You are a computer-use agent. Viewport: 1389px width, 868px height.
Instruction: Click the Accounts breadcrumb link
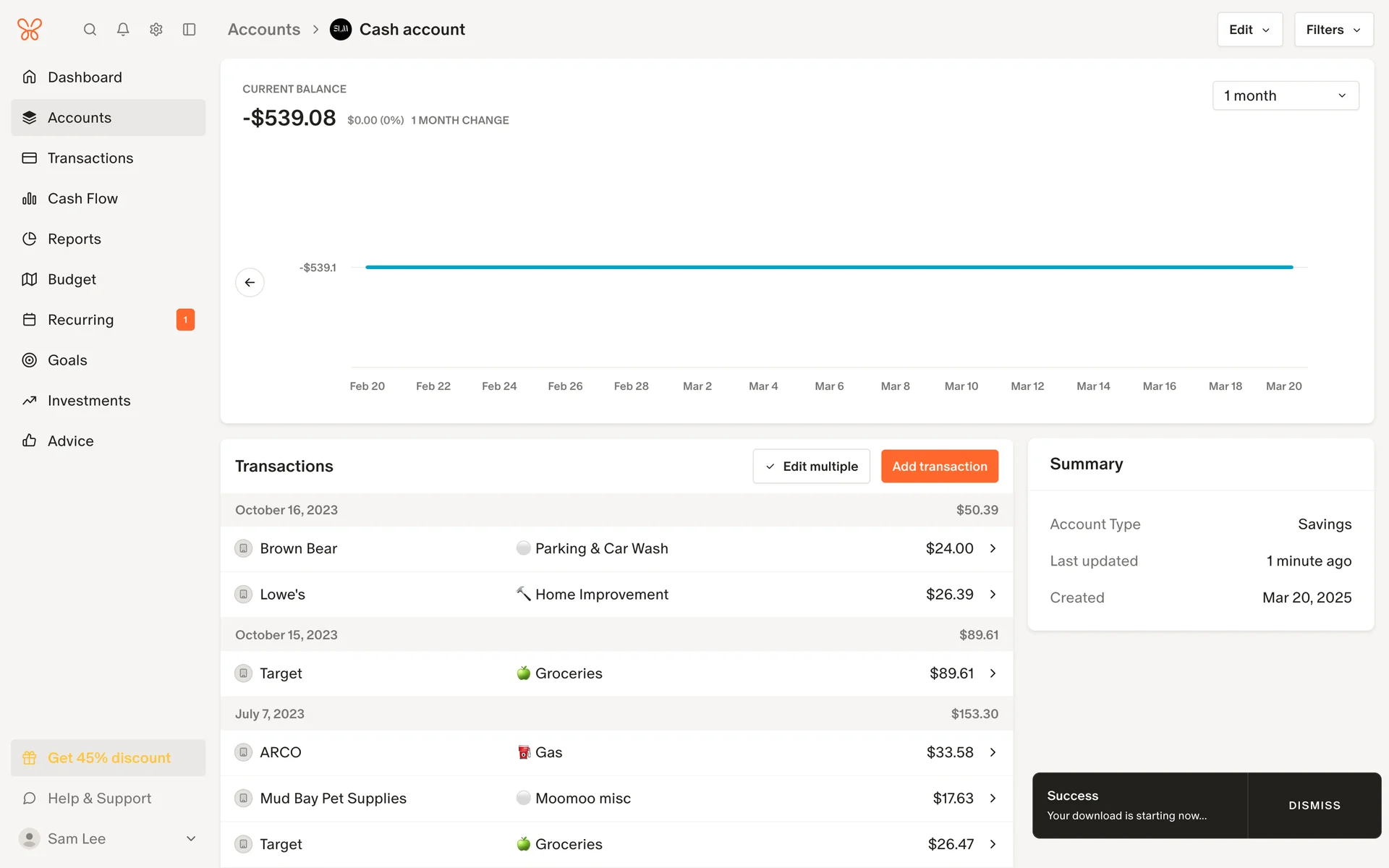pos(264,30)
